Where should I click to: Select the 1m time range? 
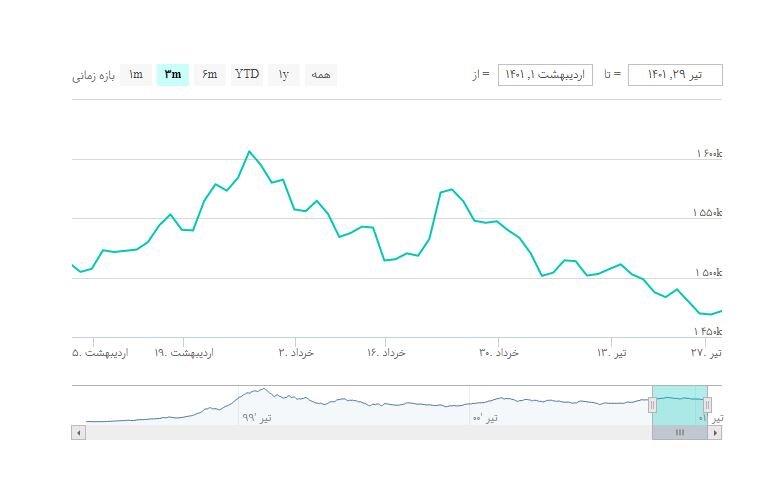136,75
